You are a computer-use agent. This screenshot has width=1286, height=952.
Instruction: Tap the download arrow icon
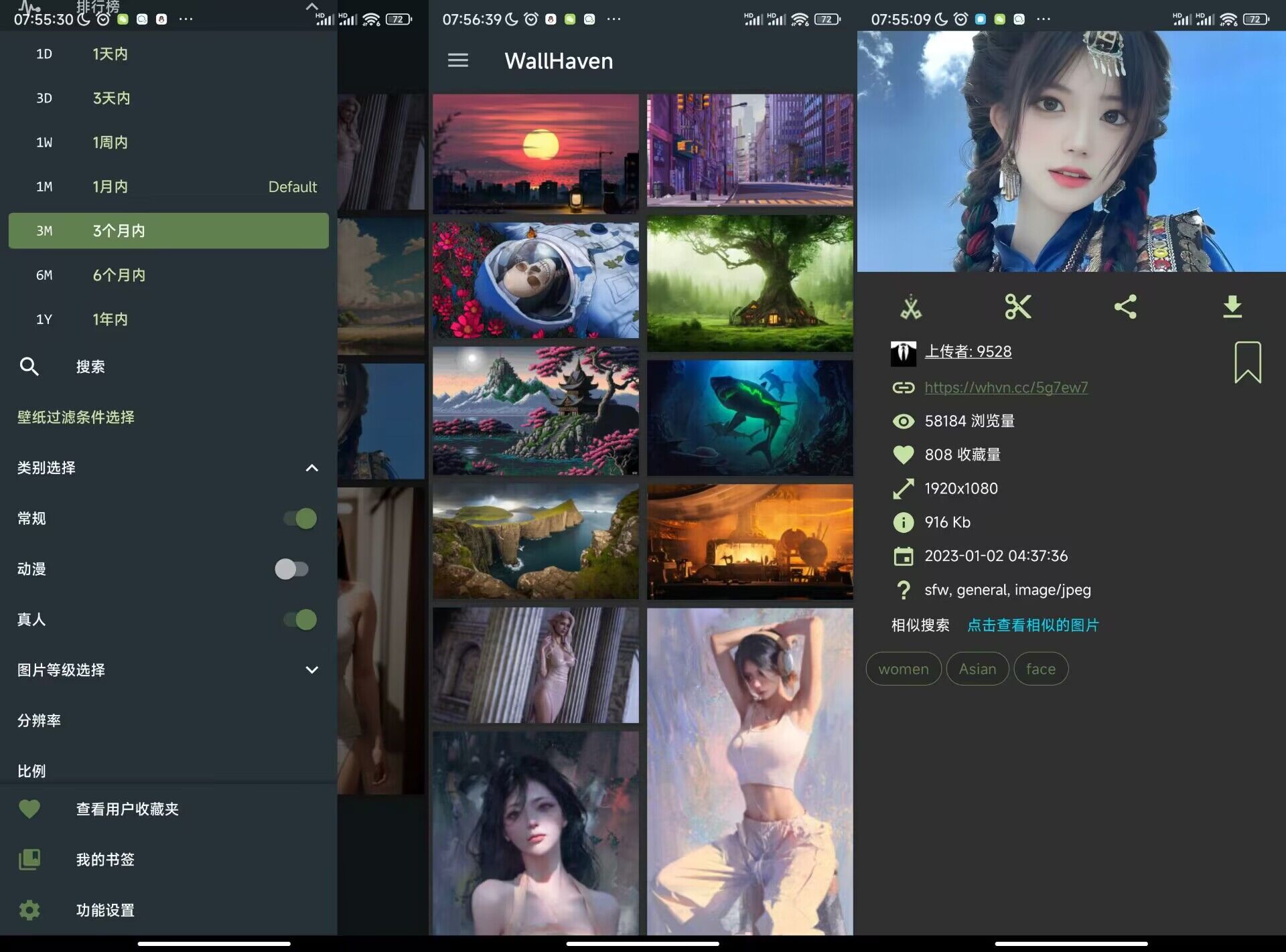(1232, 307)
